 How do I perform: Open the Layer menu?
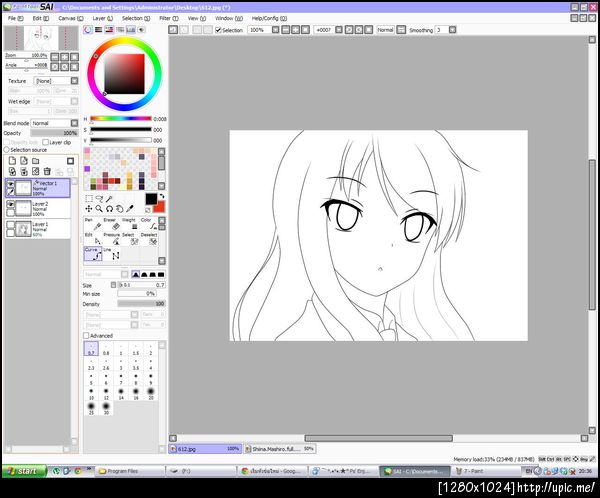(102, 18)
